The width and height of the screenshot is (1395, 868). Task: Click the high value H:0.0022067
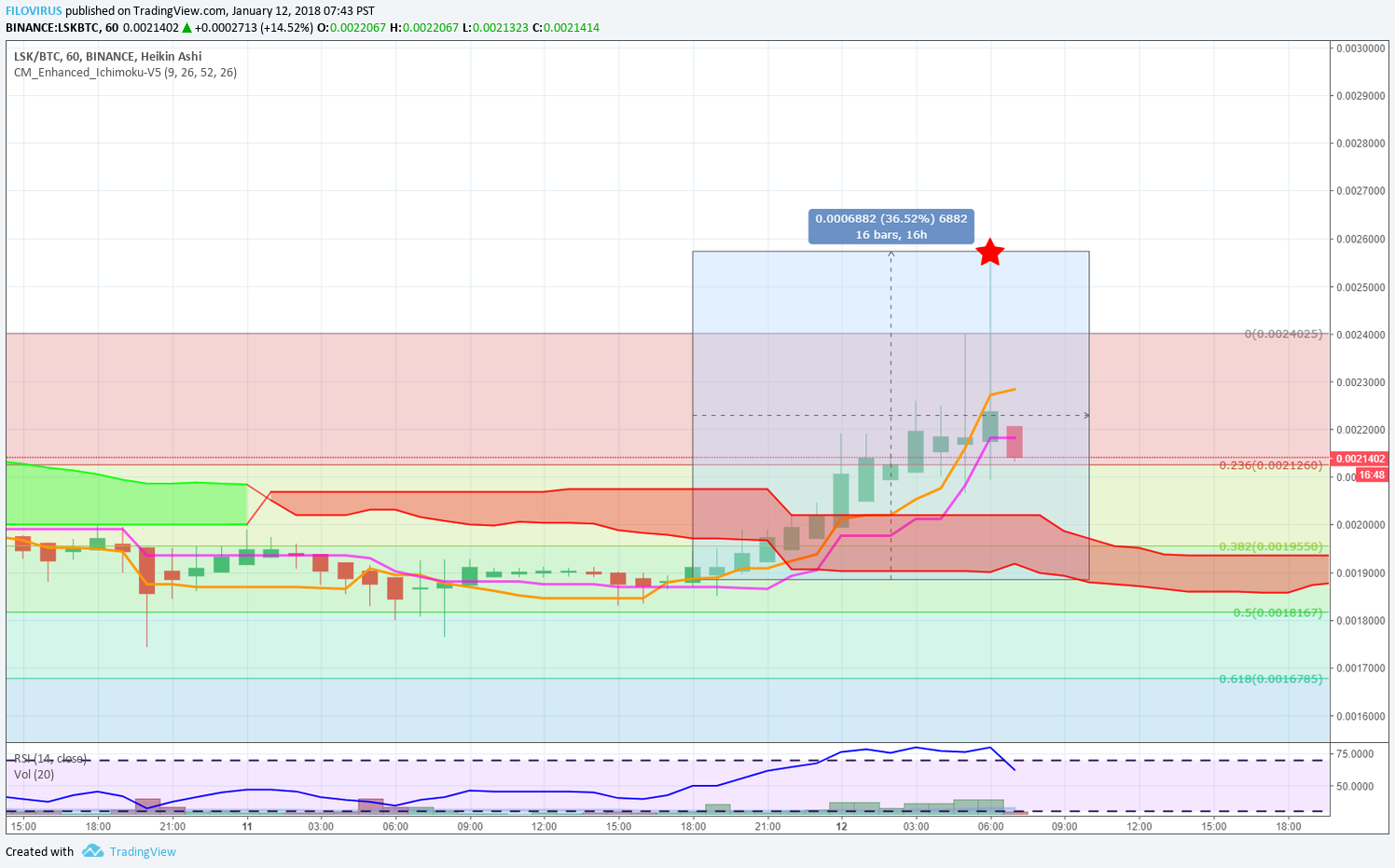click(x=424, y=28)
